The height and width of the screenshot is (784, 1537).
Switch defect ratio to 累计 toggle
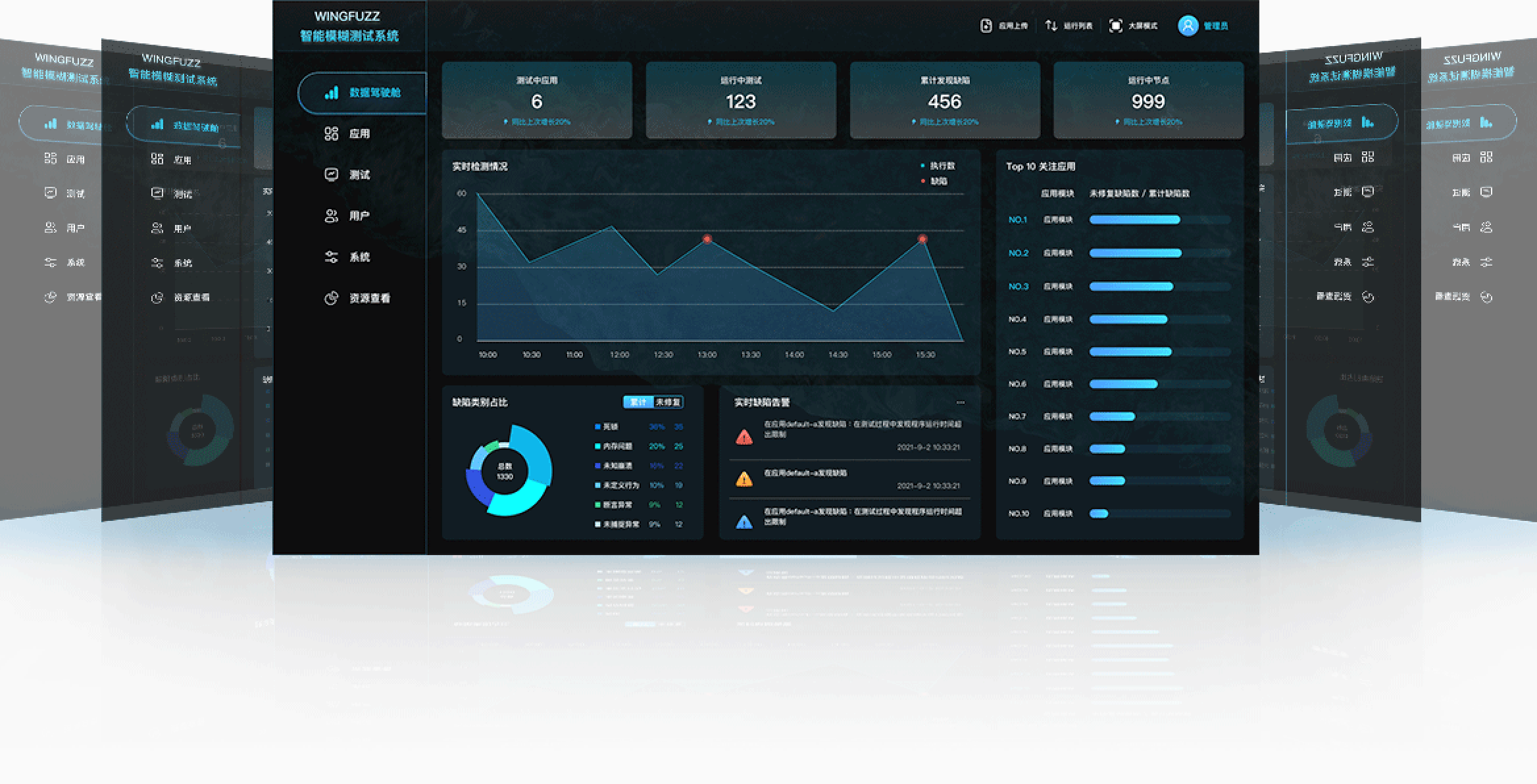pyautogui.click(x=638, y=402)
